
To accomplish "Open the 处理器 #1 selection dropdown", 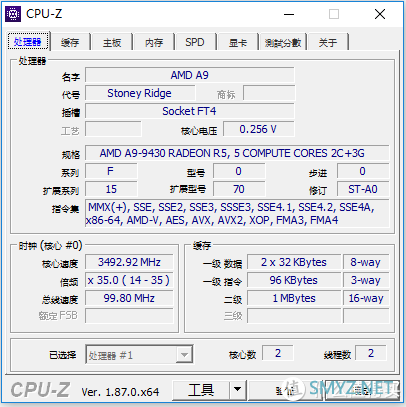I will click(139, 355).
